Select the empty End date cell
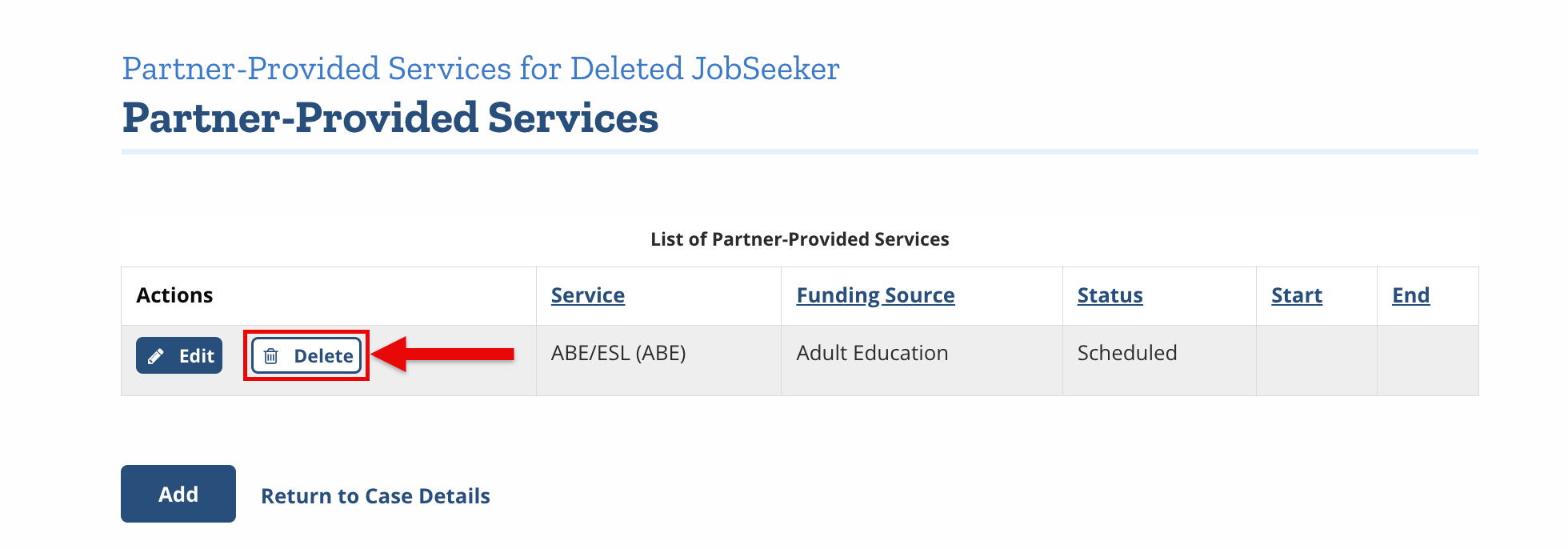This screenshot has width=1568, height=549. (x=1428, y=360)
